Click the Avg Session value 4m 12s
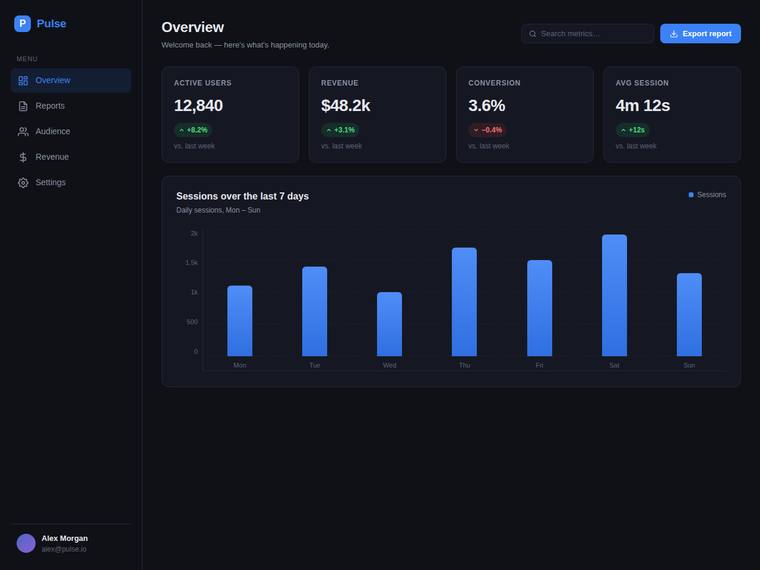The height and width of the screenshot is (570, 760). [643, 106]
